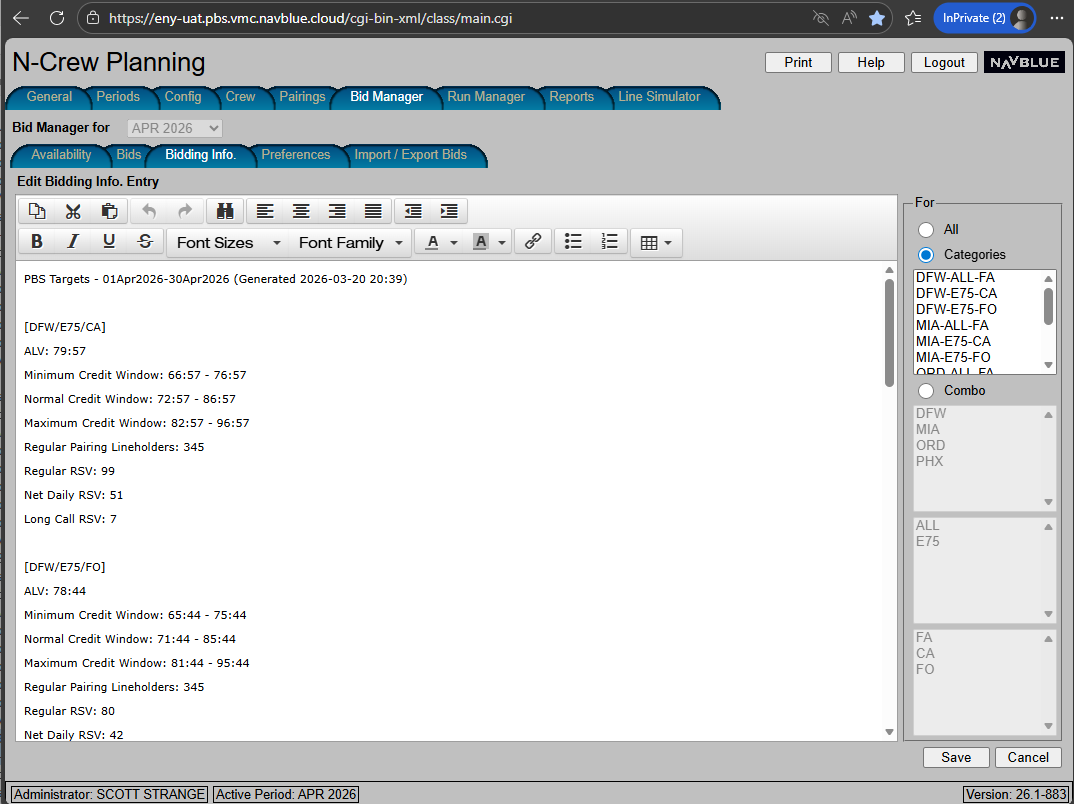Select DFW-E75-CA in categories list
Viewport: 1074px width, 804px height.
(x=956, y=294)
